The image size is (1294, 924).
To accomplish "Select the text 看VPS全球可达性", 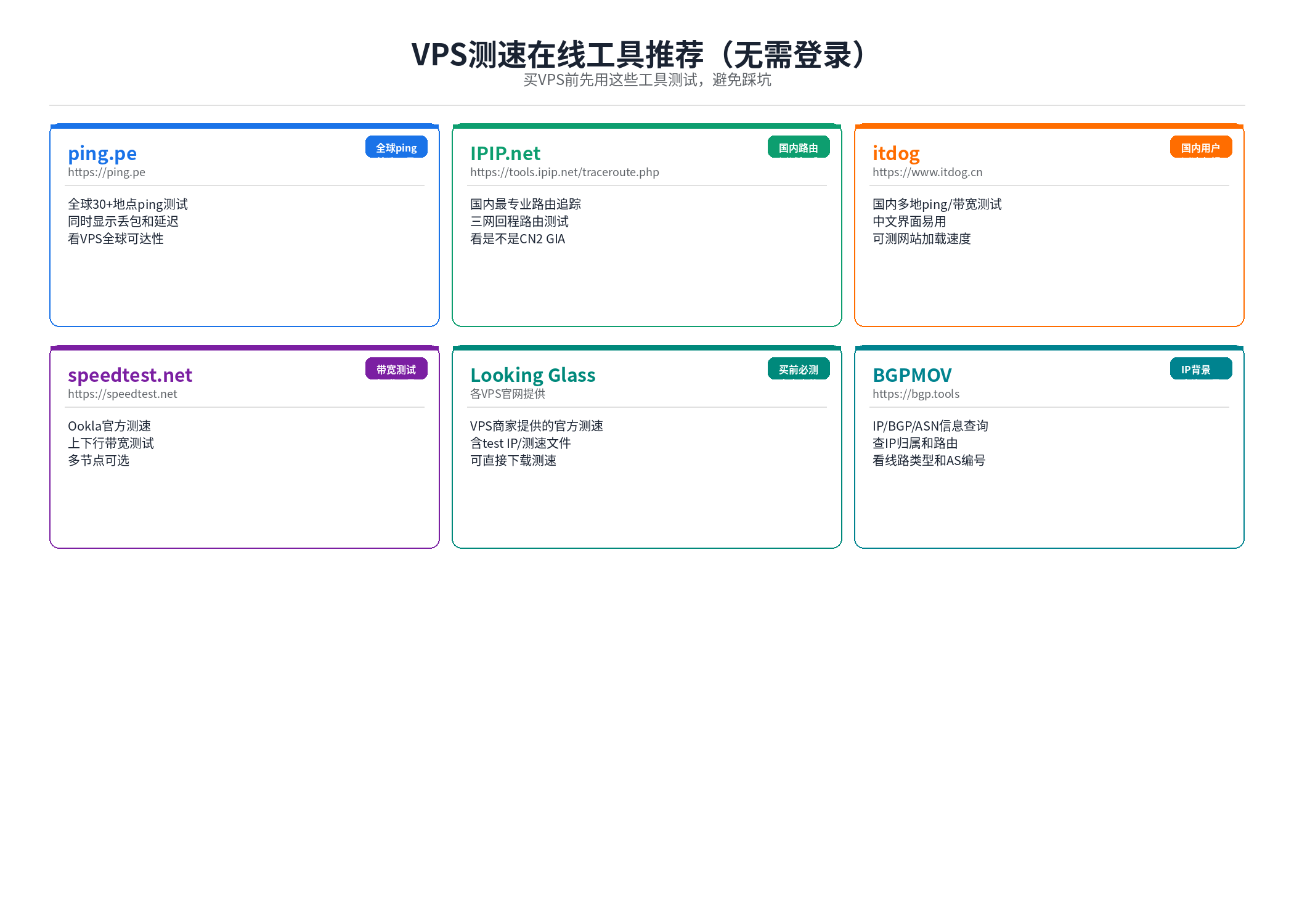I will click(116, 239).
